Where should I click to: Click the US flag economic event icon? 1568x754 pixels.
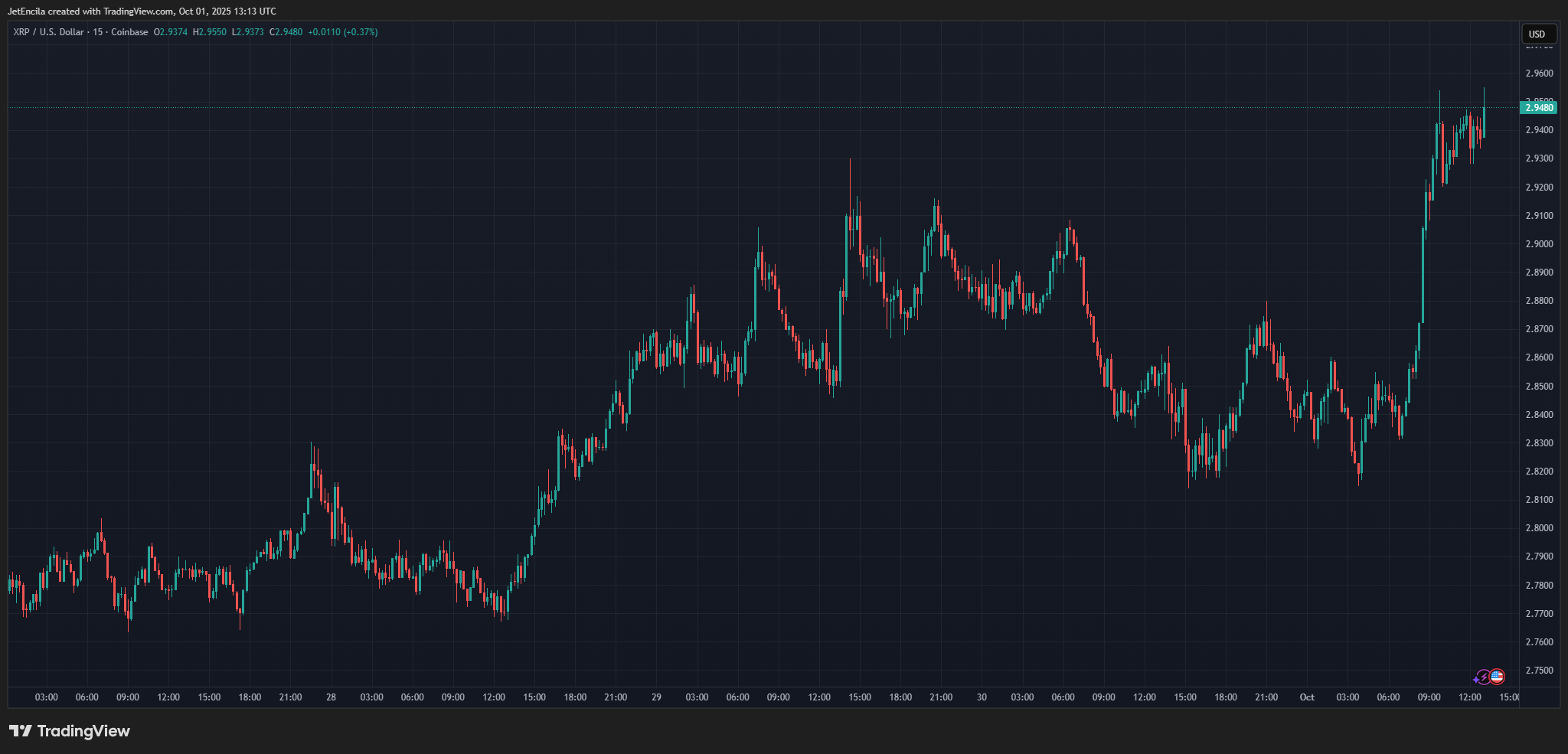coord(1497,677)
